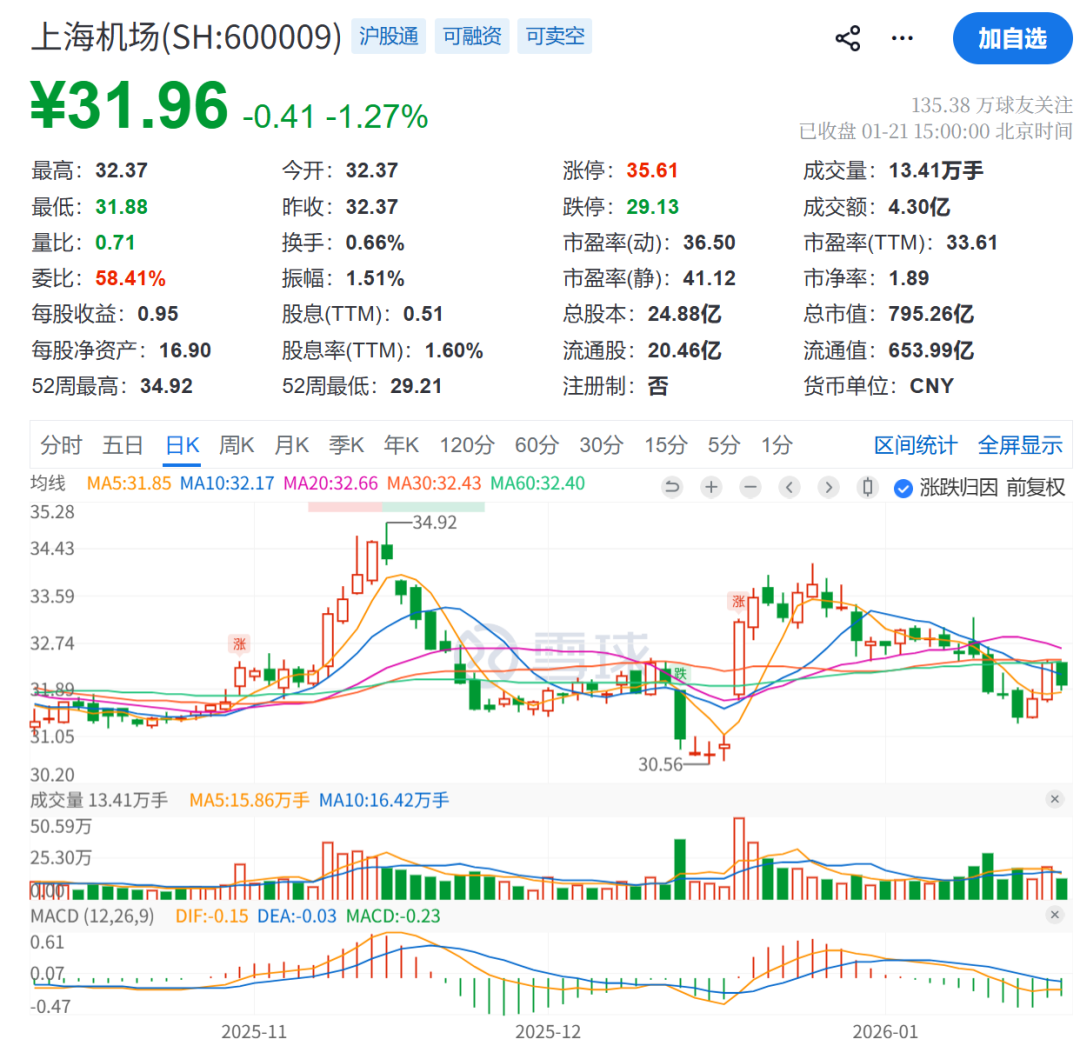Hide the volume panel with its × toggle

point(1055,799)
